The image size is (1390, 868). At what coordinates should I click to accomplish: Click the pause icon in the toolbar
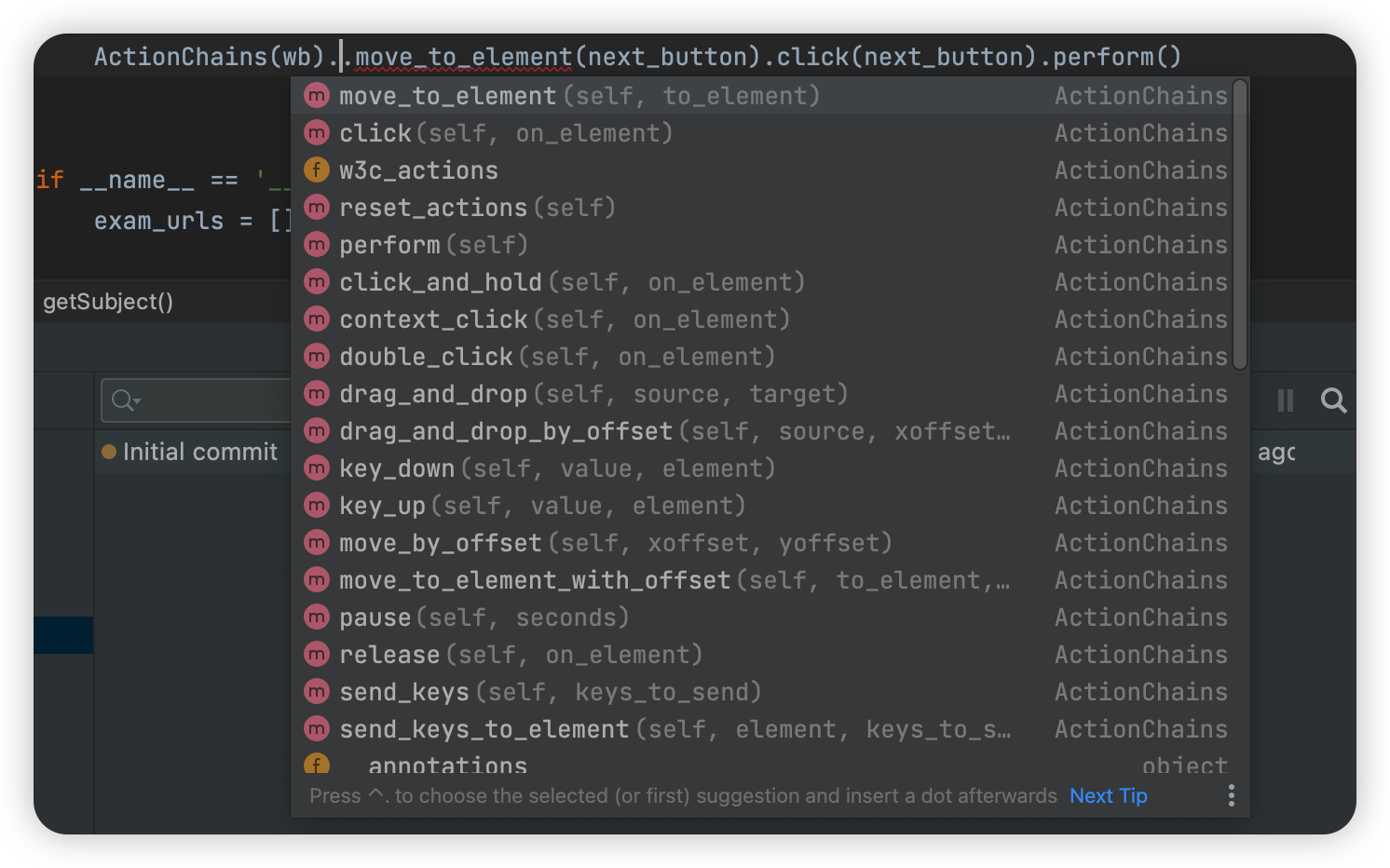1286,400
